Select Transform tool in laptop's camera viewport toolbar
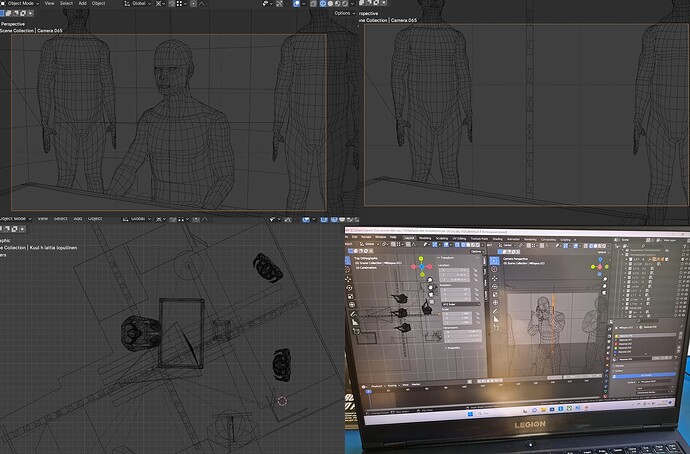690x454 pixels. coord(495,302)
